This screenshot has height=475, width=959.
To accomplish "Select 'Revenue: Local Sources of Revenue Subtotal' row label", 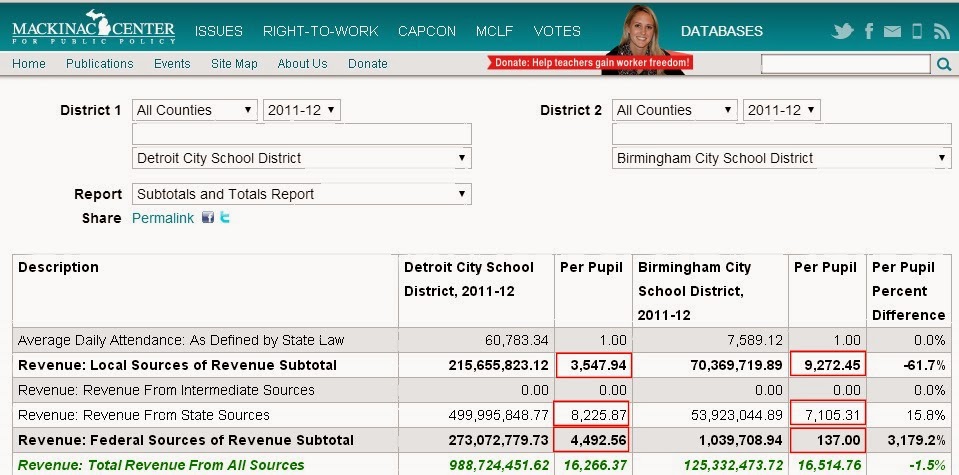I will [177, 366].
